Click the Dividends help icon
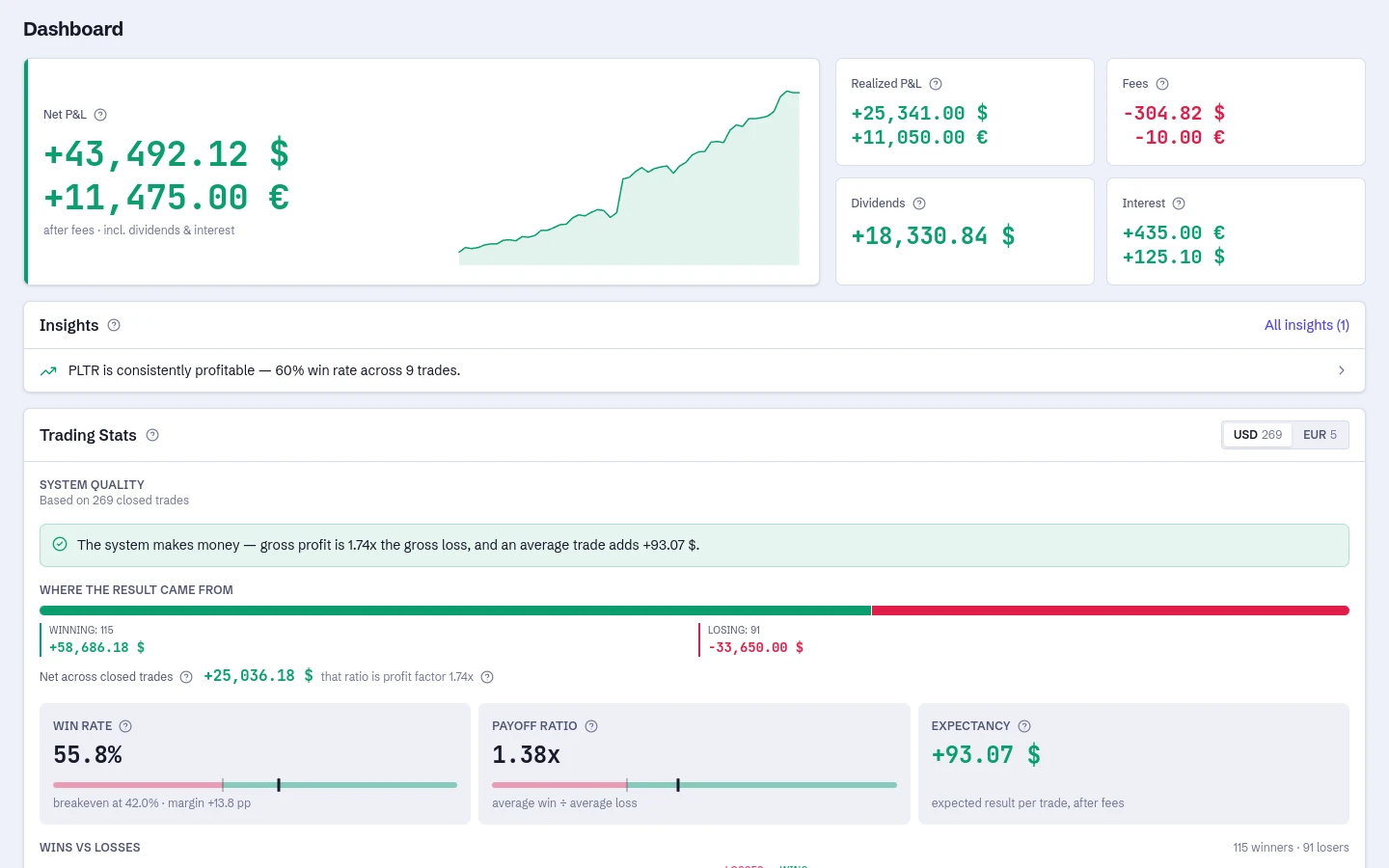Screen dimensions: 1389x868 click(x=919, y=203)
